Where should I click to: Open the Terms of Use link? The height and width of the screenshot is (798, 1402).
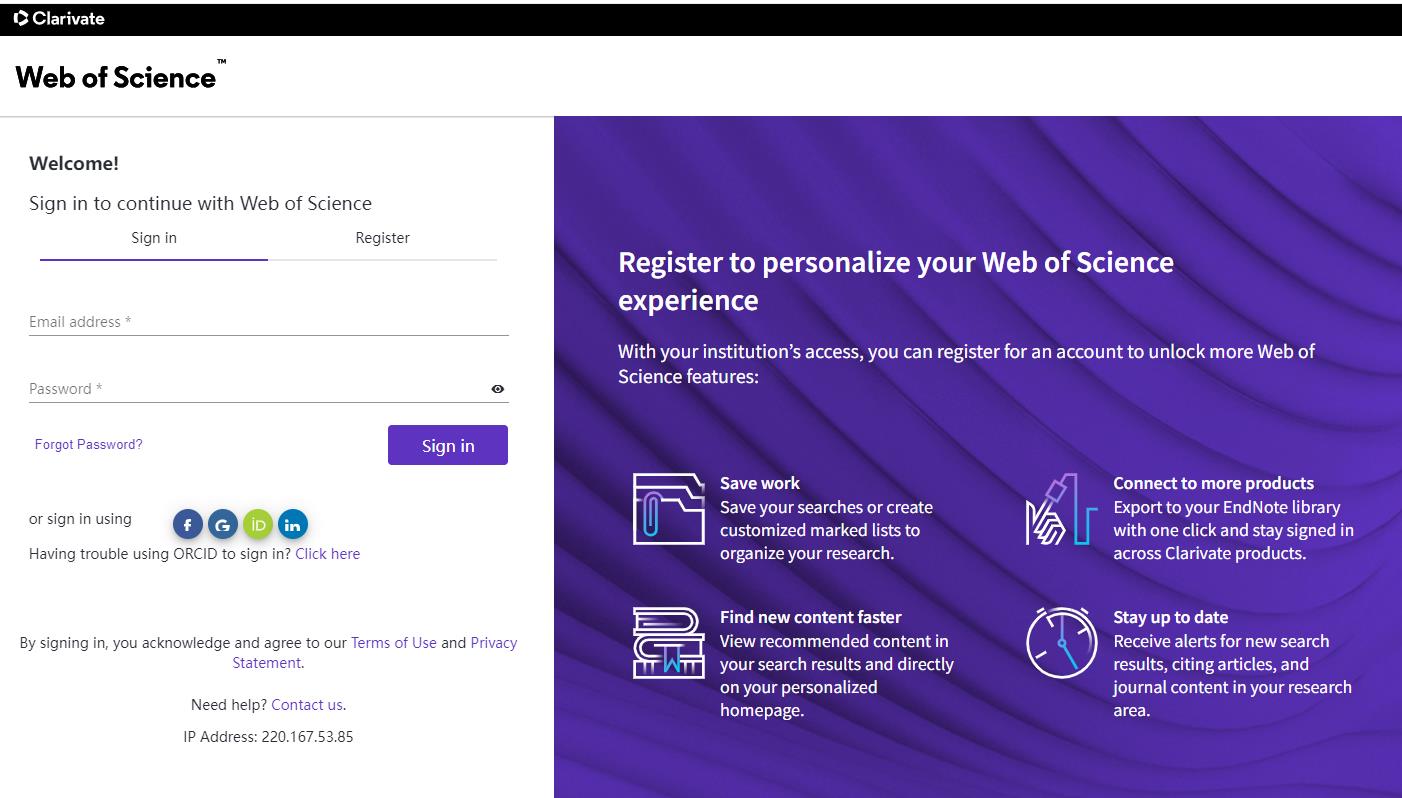pyautogui.click(x=394, y=643)
